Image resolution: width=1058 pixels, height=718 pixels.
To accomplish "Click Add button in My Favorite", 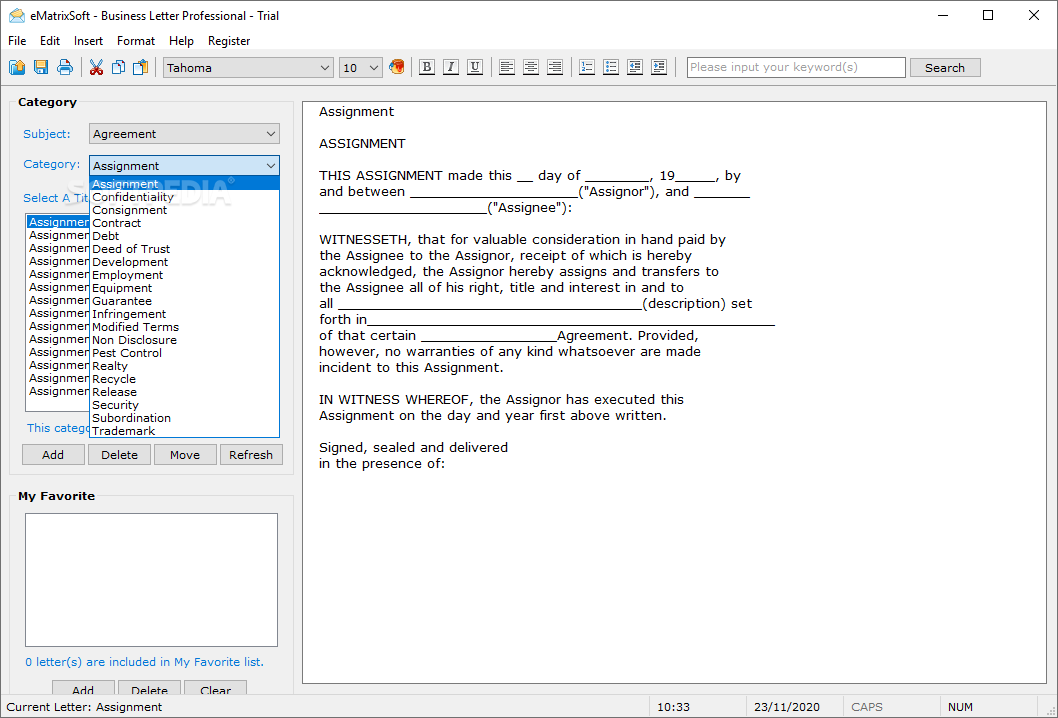I will point(83,688).
